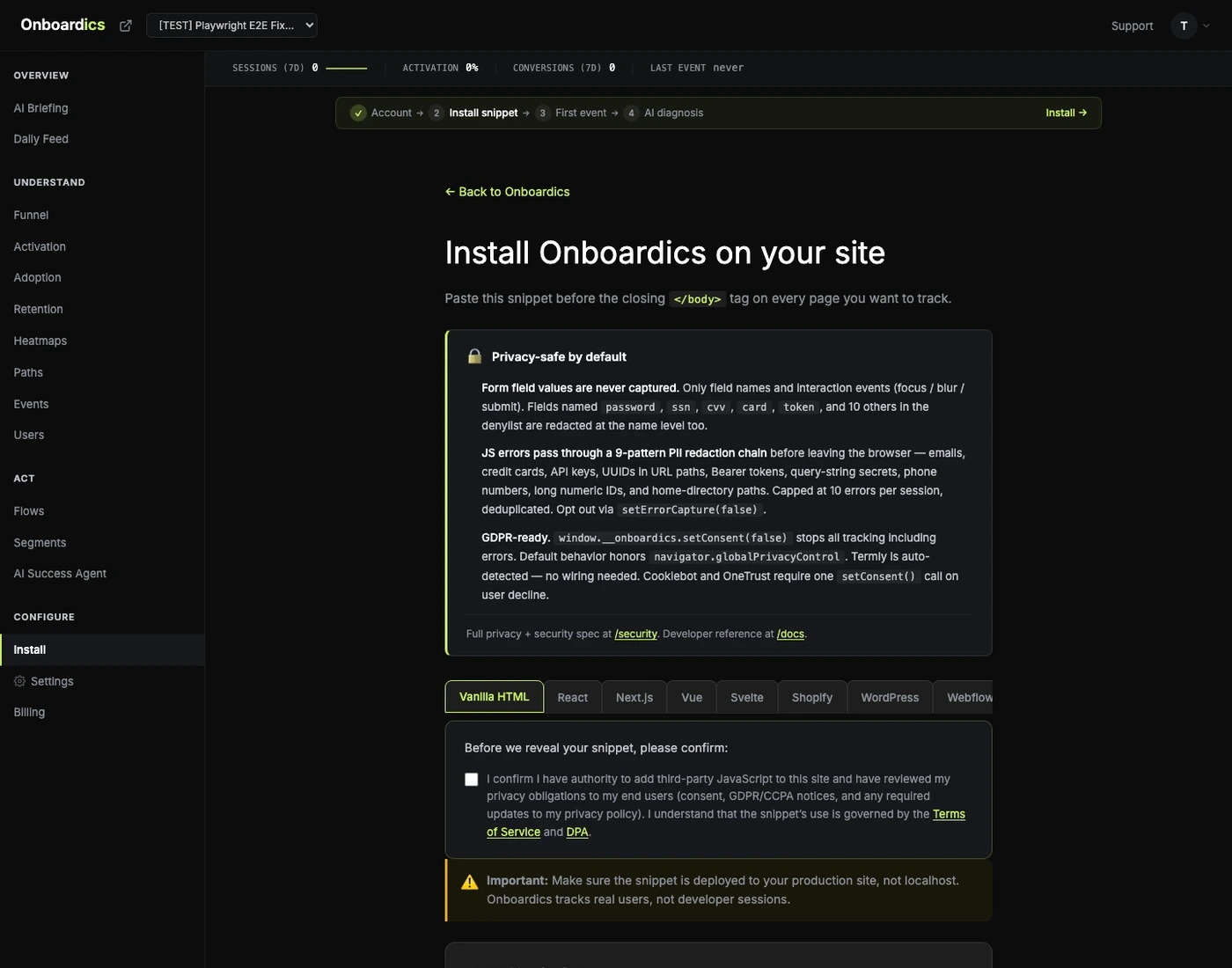Switch to the React tab

[x=573, y=697]
